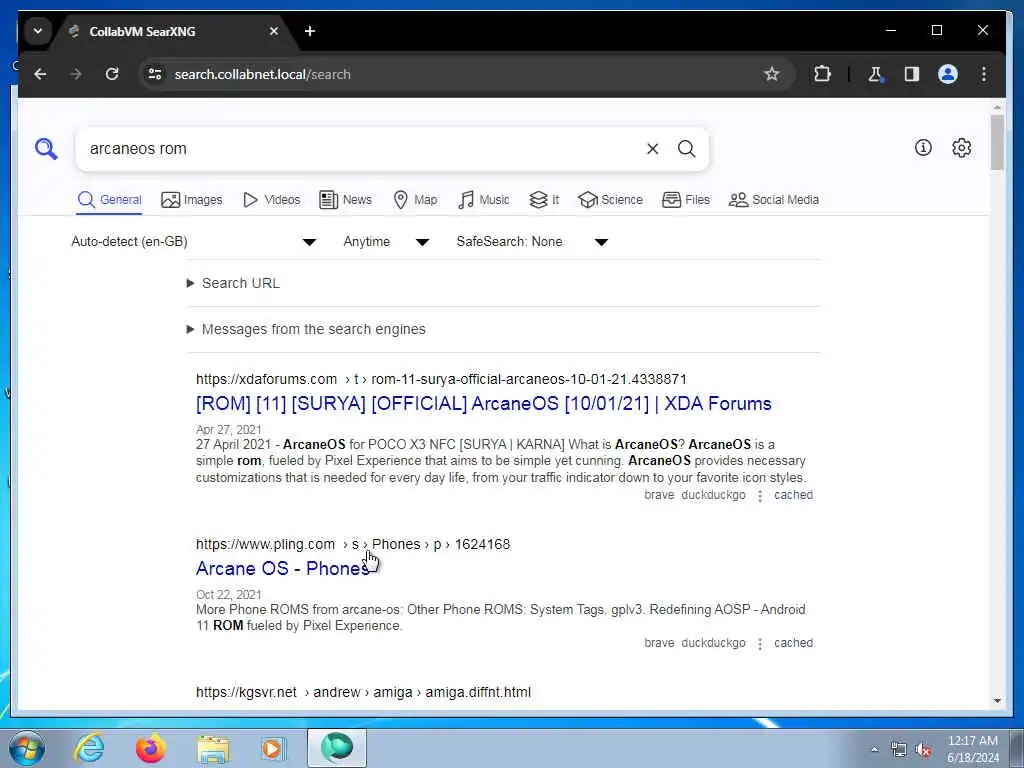Click the active browser taskbar button
The height and width of the screenshot is (768, 1024).
pos(337,748)
